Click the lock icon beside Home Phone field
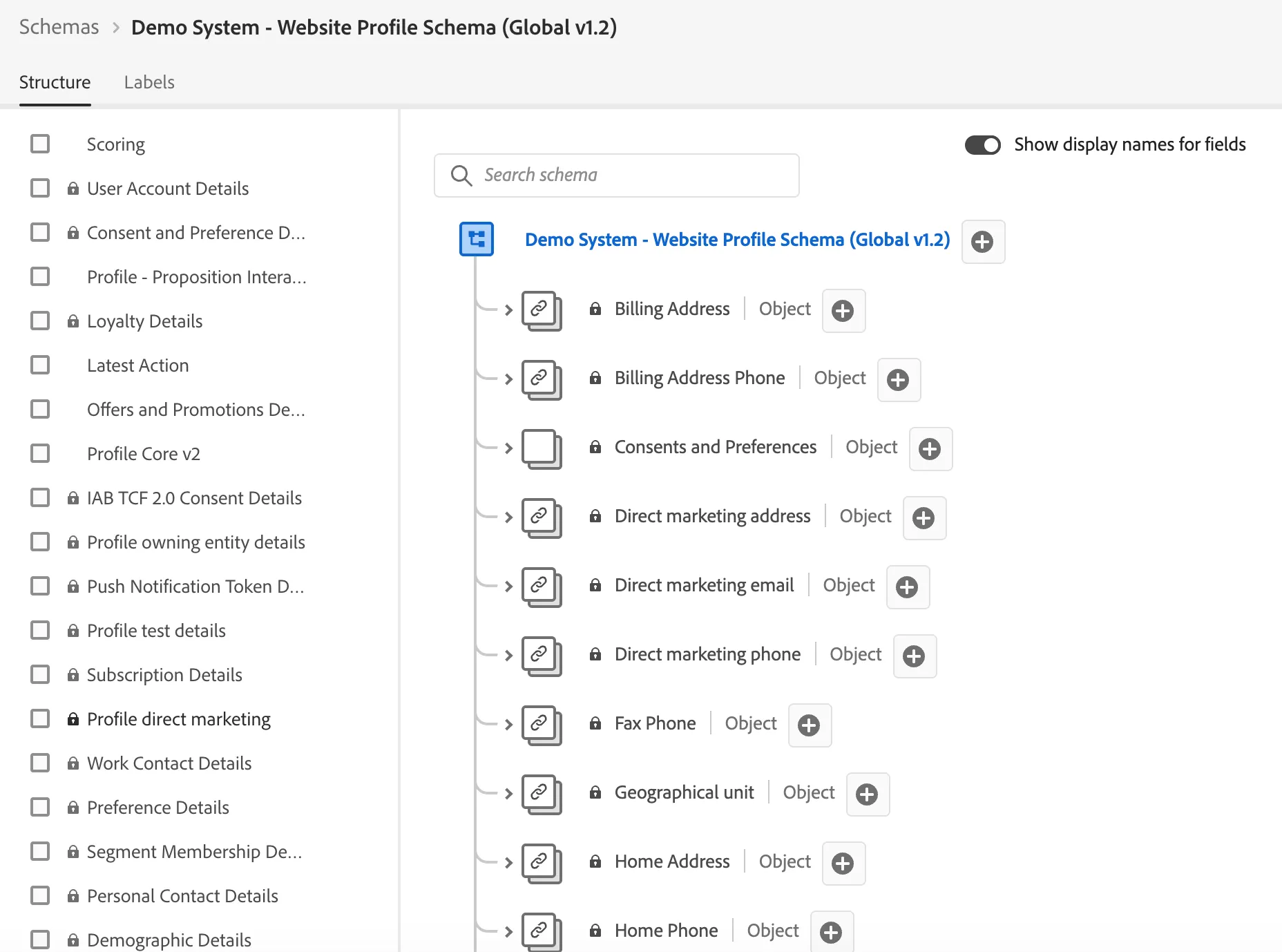 [595, 931]
